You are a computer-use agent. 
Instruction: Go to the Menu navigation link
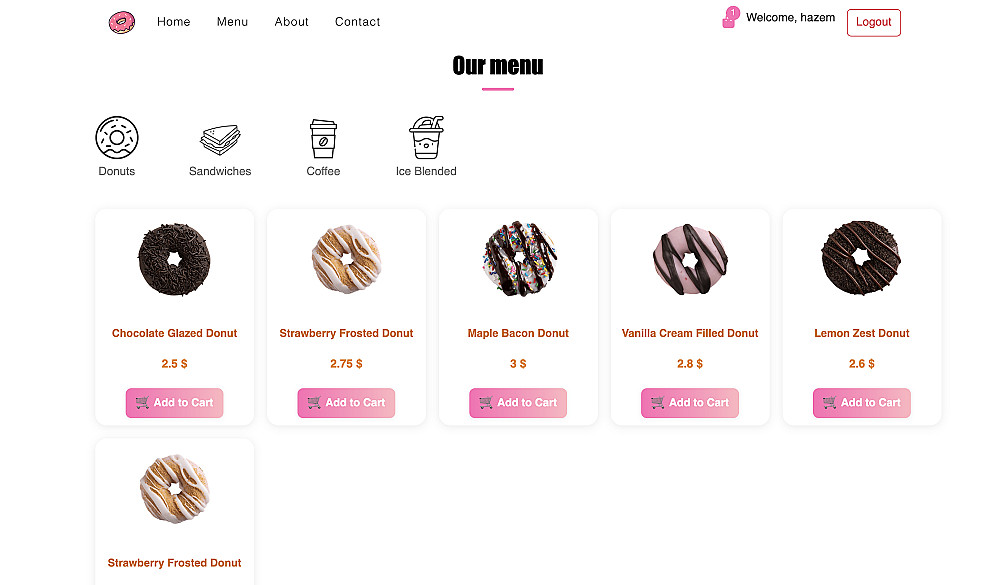coord(232,22)
